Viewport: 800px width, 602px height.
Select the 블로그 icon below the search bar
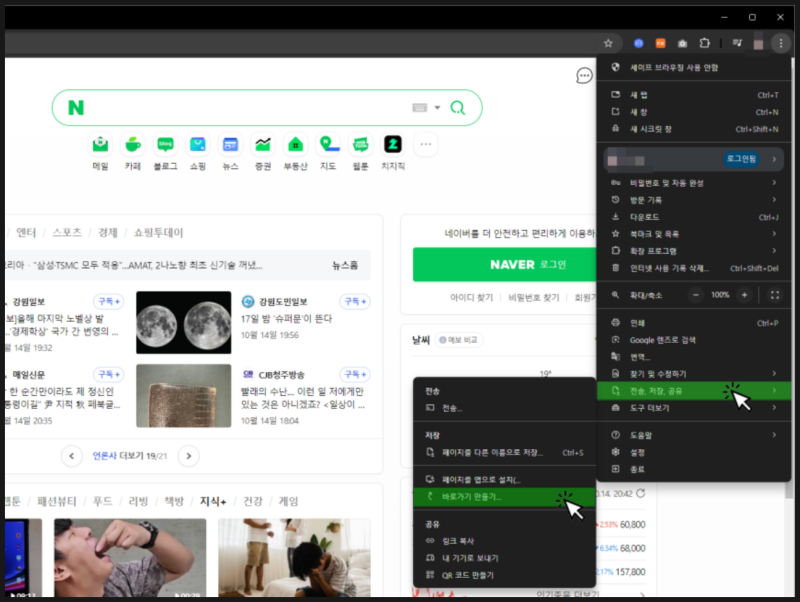click(x=164, y=146)
